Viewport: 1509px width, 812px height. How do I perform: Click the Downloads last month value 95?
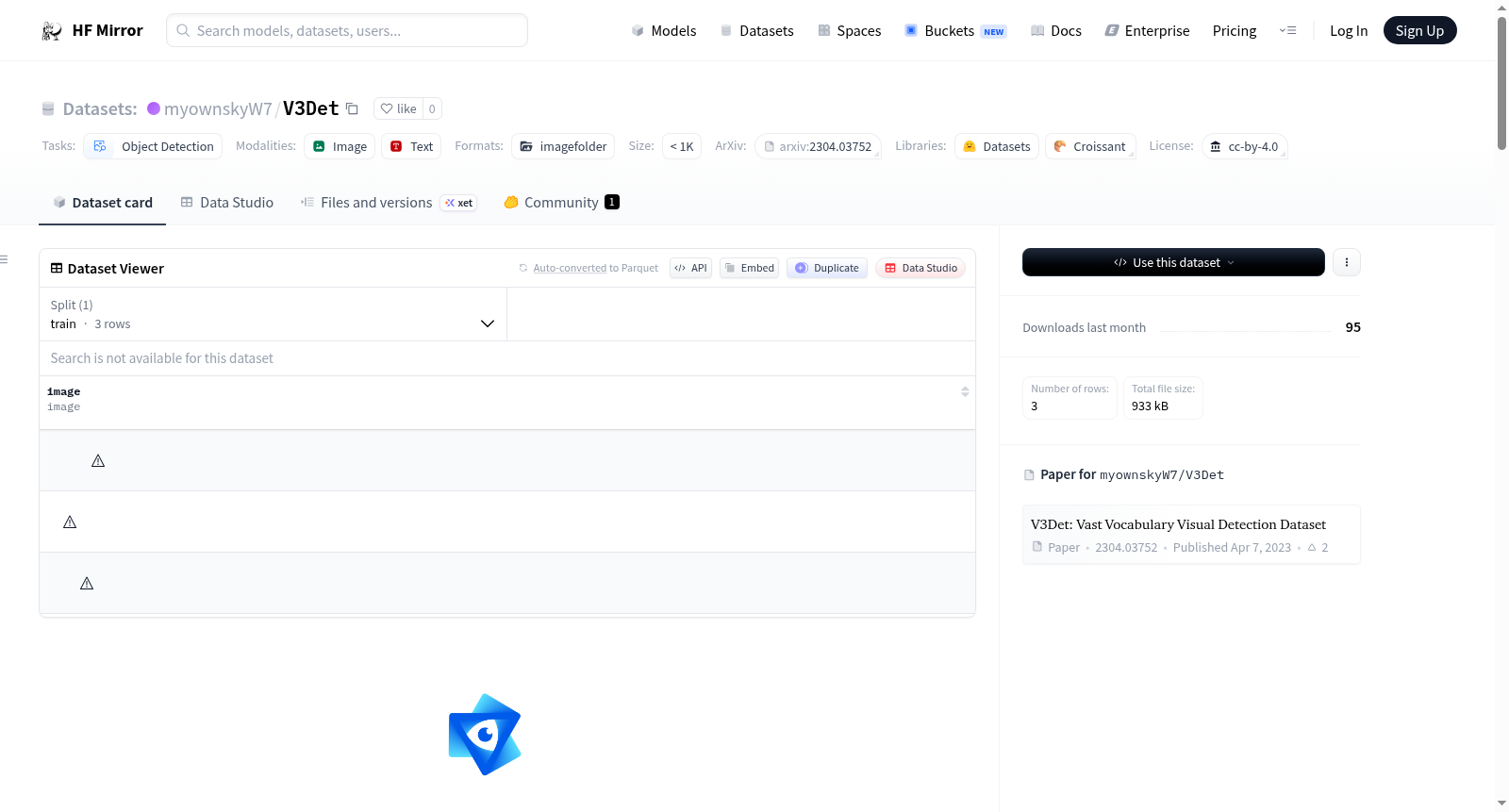[1352, 327]
